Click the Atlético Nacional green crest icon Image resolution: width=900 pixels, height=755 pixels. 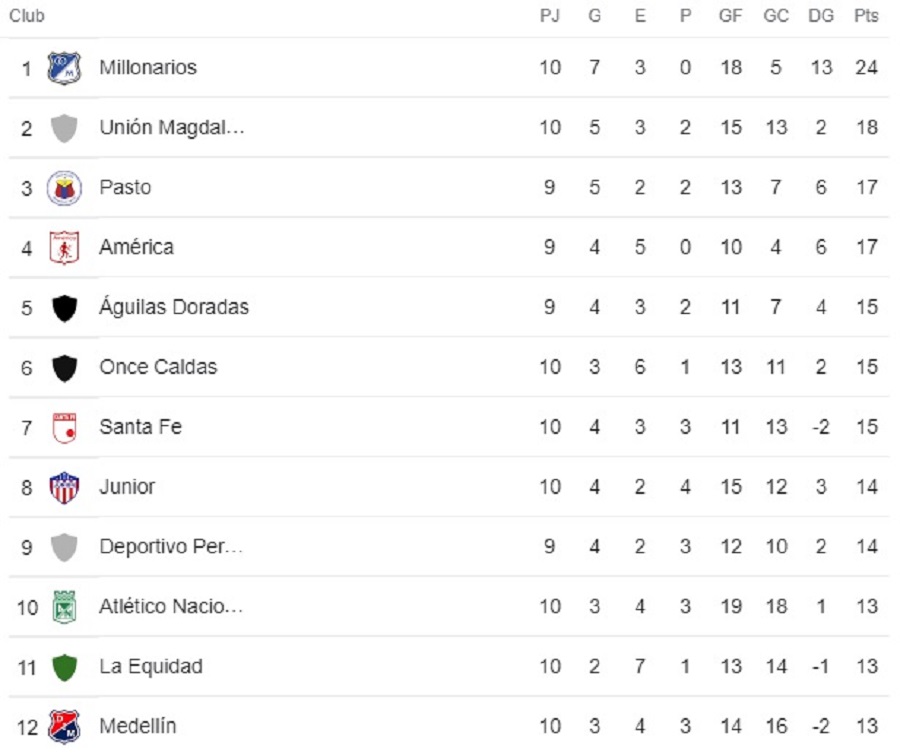[64, 607]
